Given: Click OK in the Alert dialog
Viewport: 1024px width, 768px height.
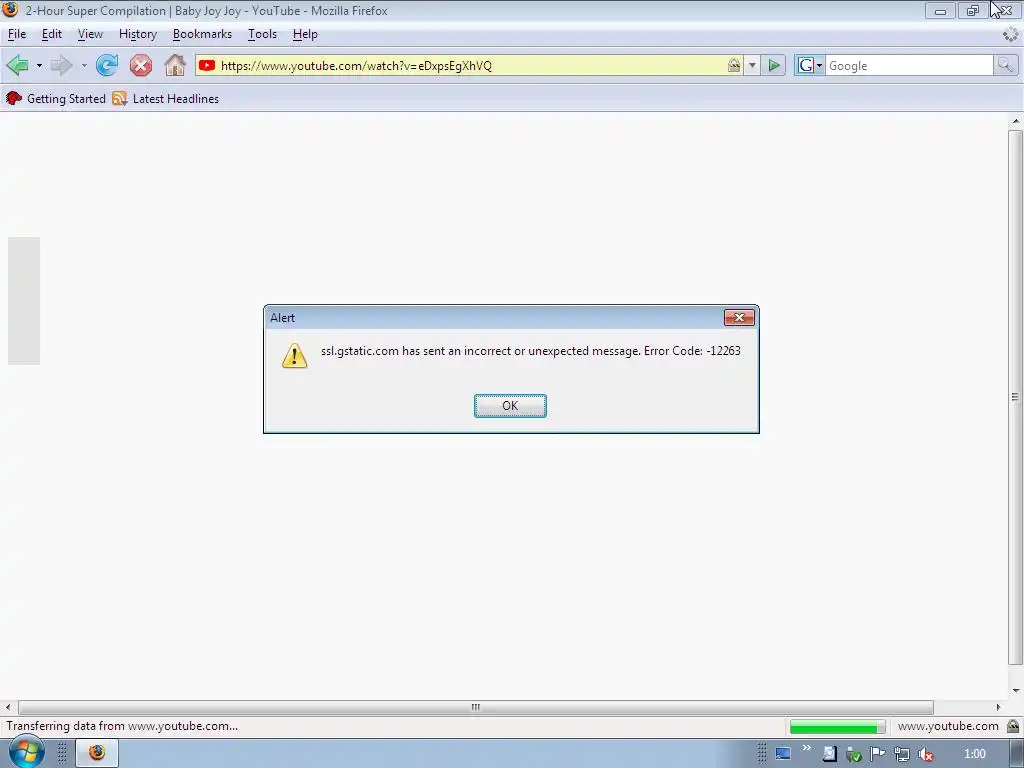Looking at the screenshot, I should pyautogui.click(x=510, y=406).
